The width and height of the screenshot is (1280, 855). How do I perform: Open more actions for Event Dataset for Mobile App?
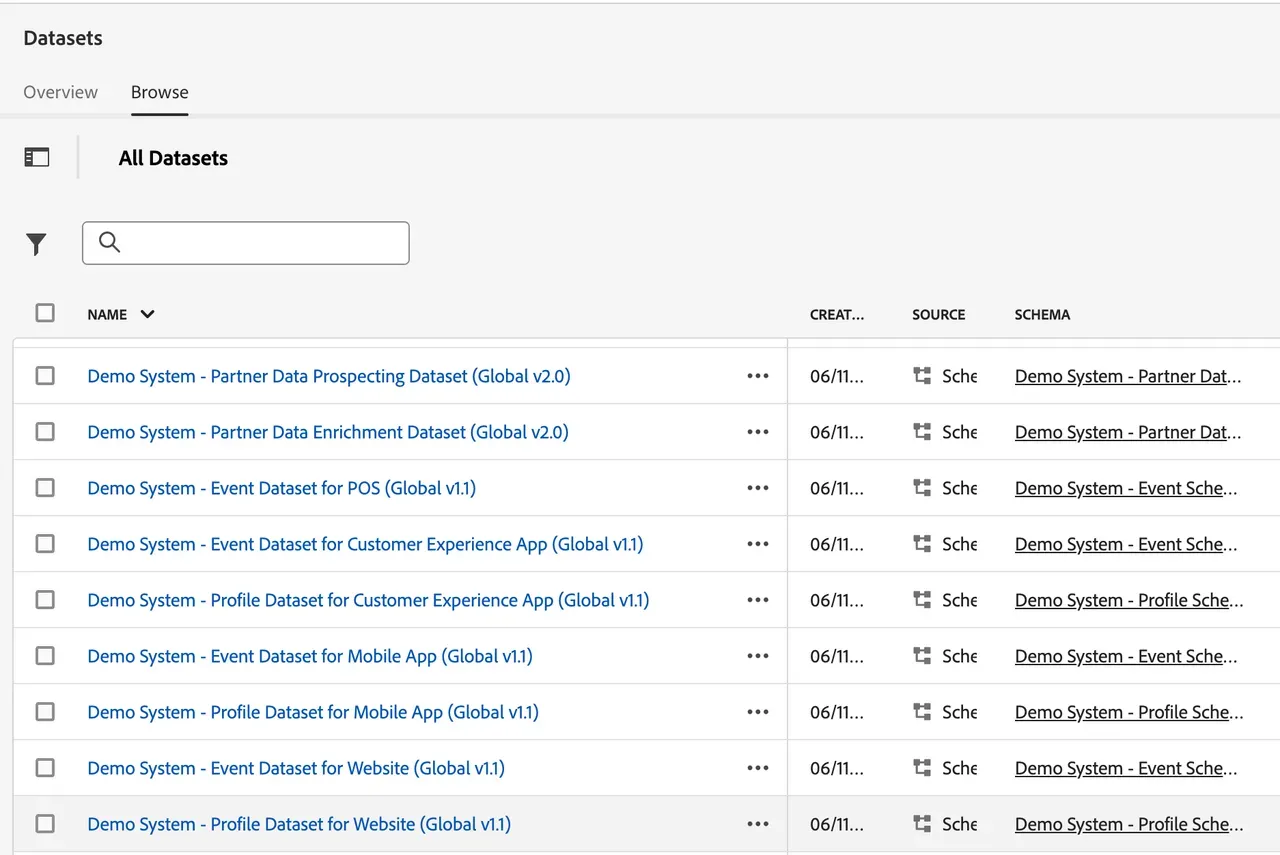tap(758, 656)
